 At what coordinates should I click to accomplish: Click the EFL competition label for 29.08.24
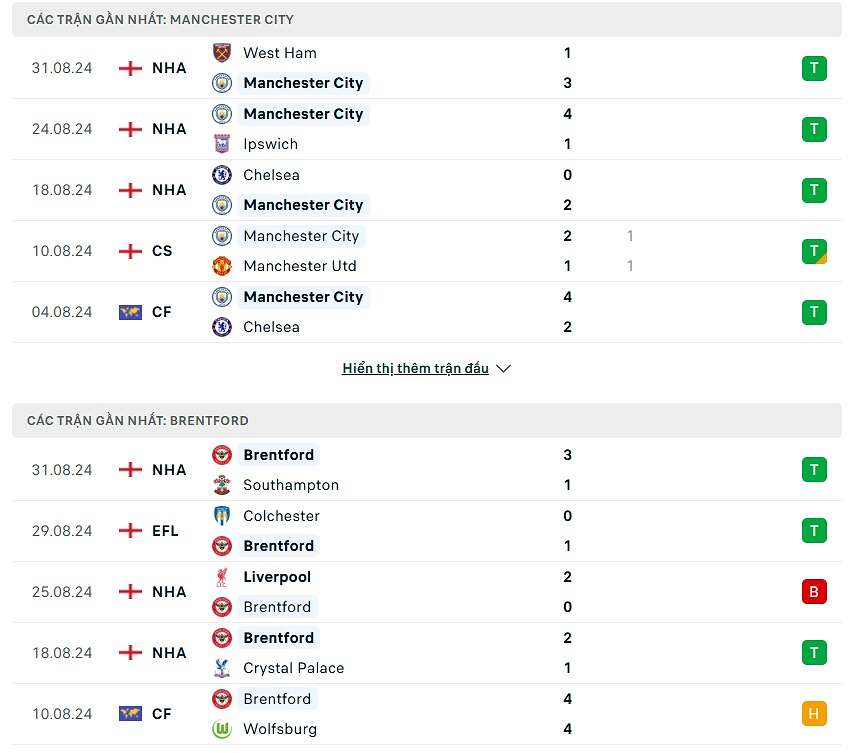(x=165, y=531)
